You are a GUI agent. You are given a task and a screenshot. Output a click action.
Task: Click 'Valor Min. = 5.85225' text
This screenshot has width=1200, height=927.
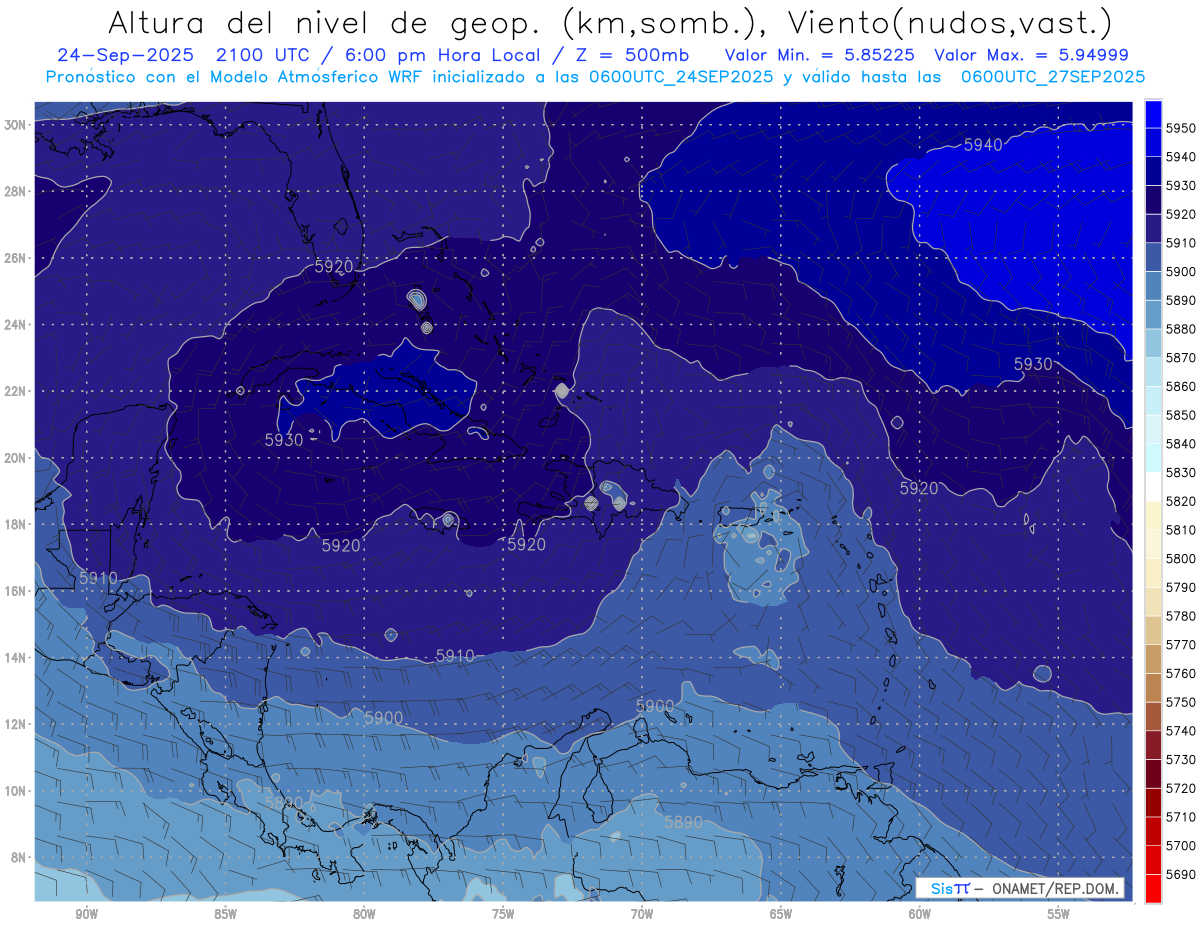click(821, 55)
